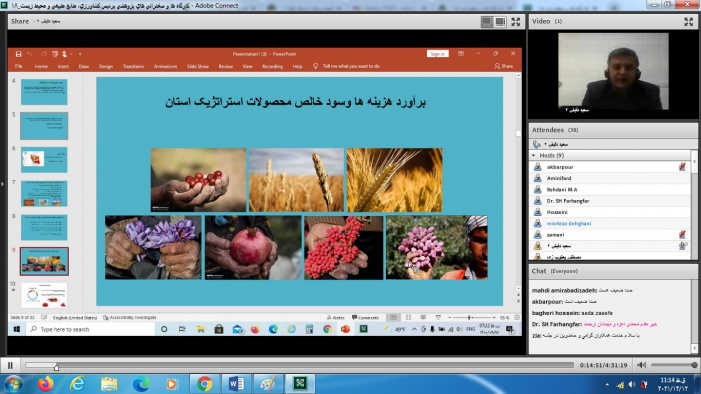Show hidden icons chevron on shared taskbar

point(414,329)
